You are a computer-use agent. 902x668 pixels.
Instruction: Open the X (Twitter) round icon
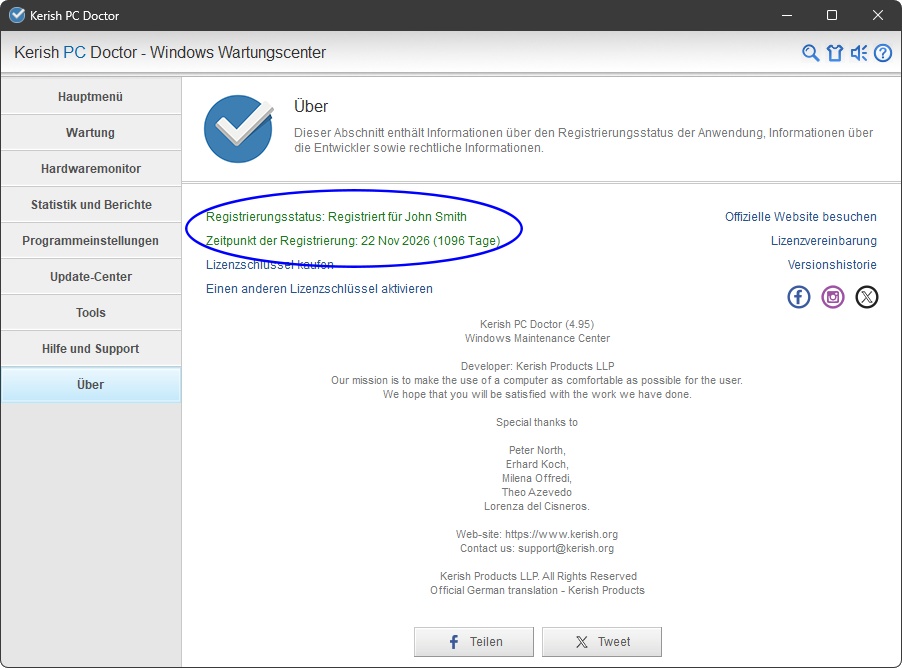click(x=867, y=297)
